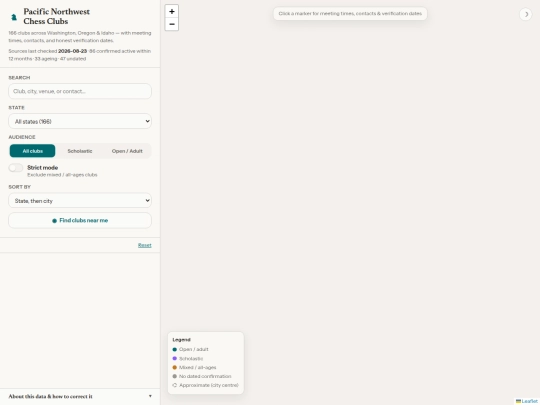Zoom out on the map
540x405 pixels.
tap(172, 24)
